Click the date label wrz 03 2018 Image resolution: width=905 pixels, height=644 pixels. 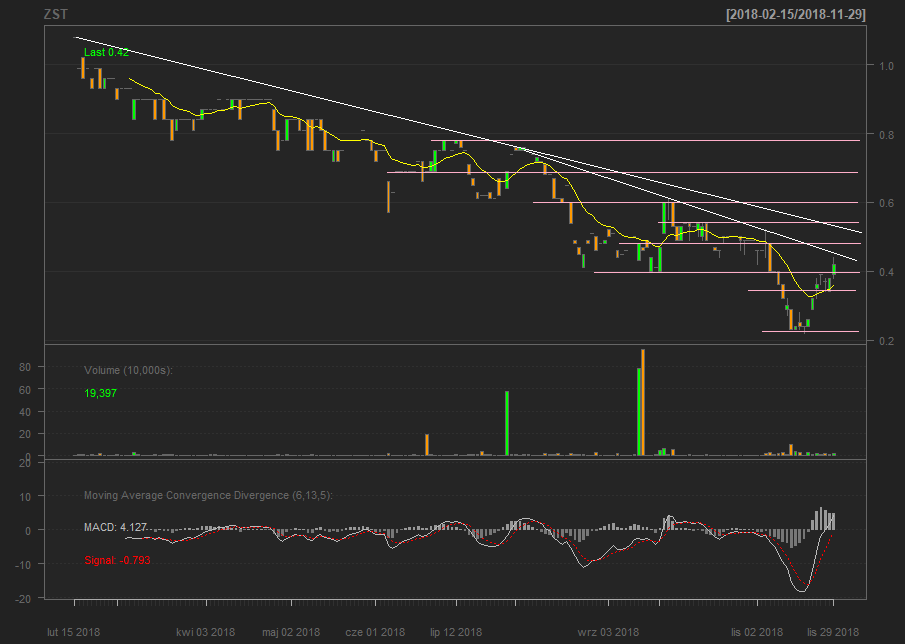(x=608, y=632)
